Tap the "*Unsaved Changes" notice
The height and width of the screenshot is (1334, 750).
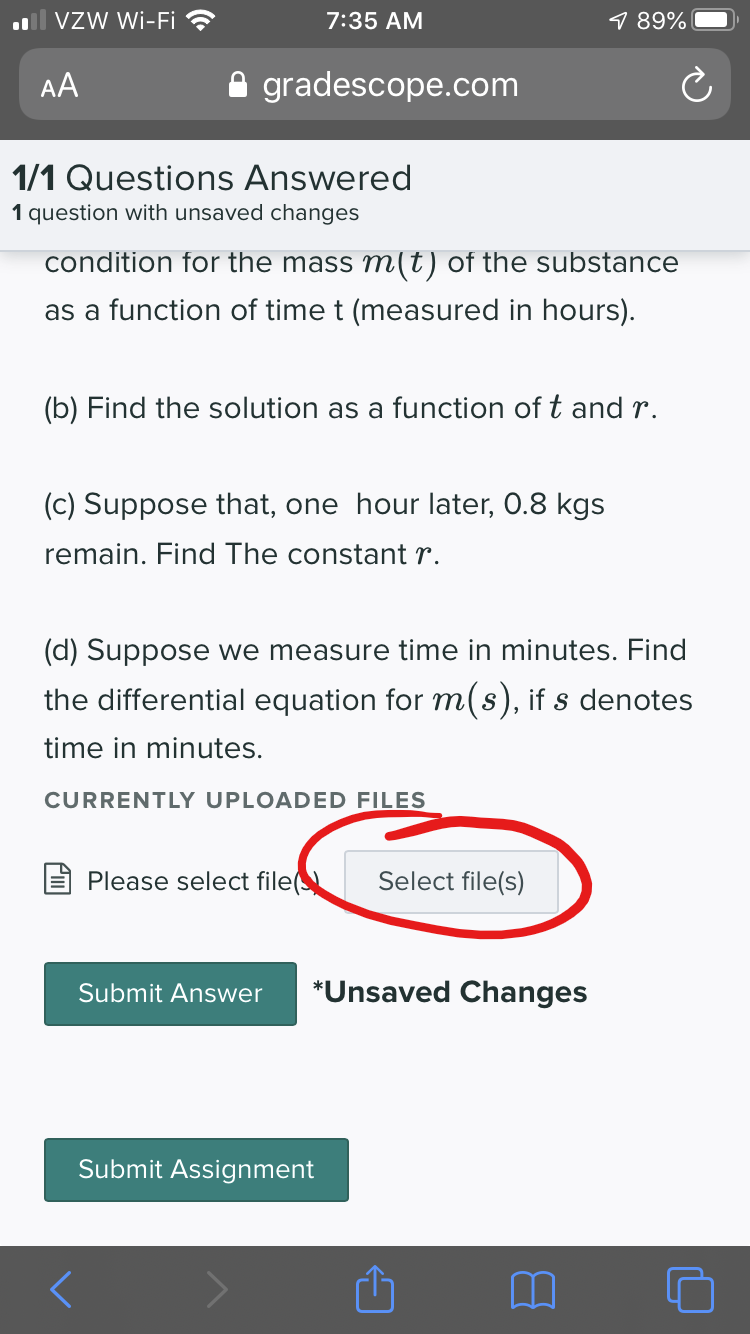point(449,992)
